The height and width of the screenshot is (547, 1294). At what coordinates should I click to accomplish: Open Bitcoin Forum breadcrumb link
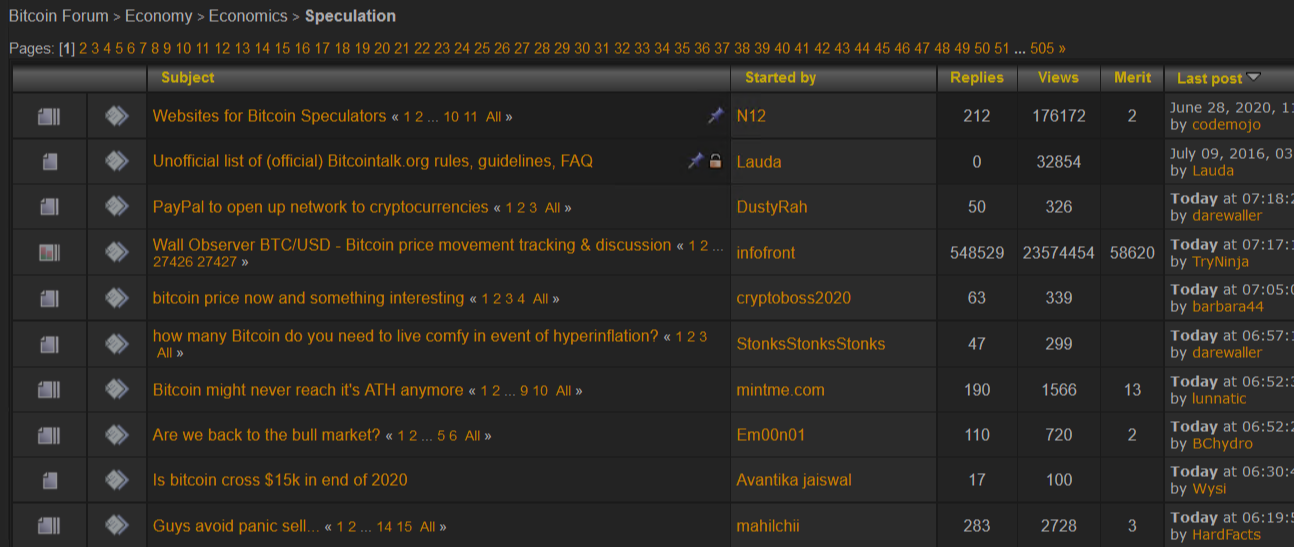coord(58,16)
